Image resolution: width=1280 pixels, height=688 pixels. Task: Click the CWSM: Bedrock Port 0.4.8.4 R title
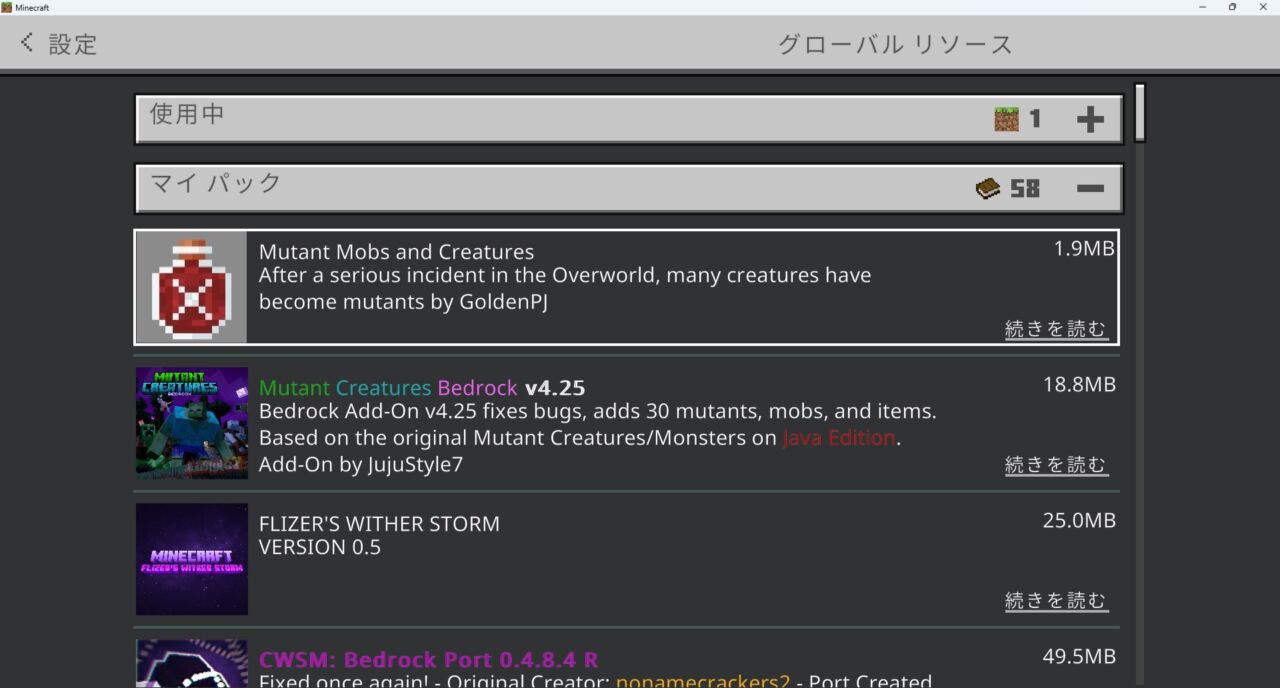[428, 660]
